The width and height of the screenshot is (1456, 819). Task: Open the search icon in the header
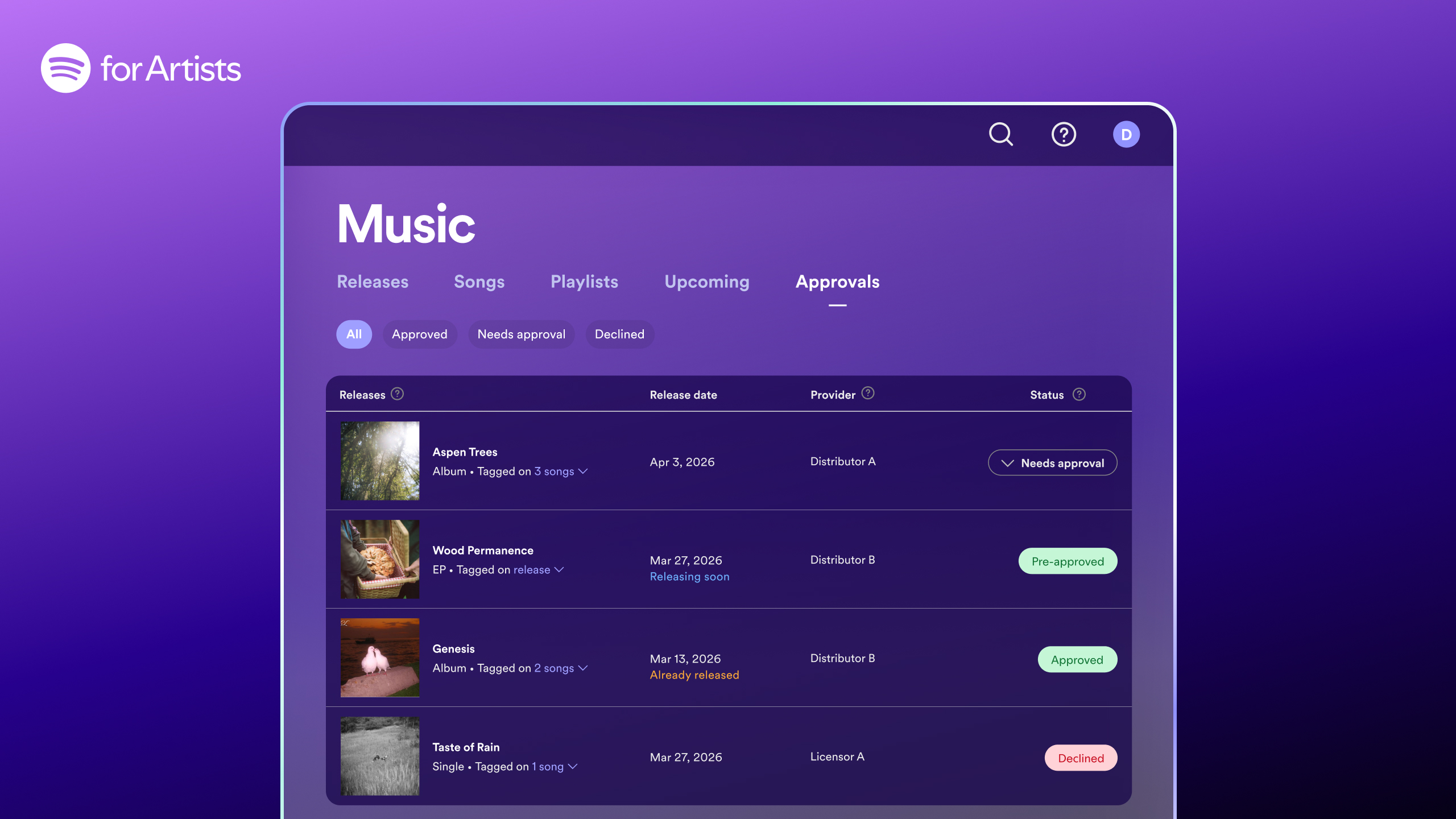[x=1001, y=134]
